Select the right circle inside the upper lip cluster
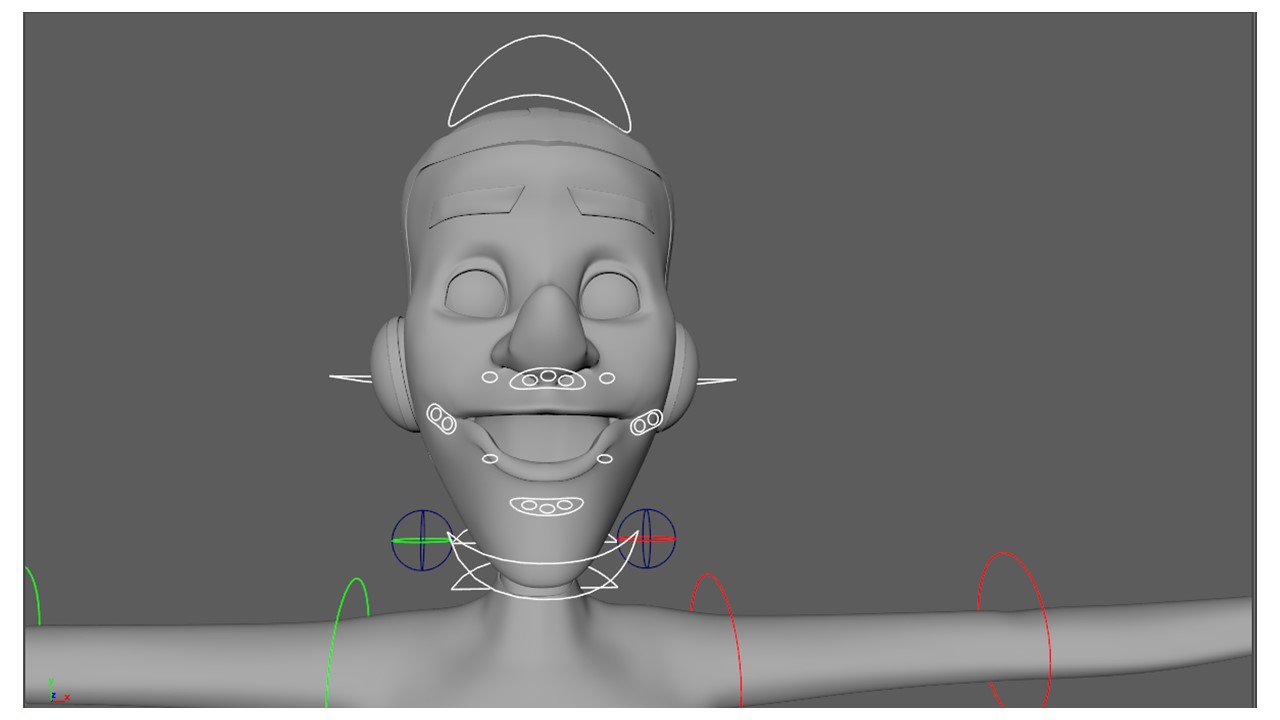 (x=566, y=381)
